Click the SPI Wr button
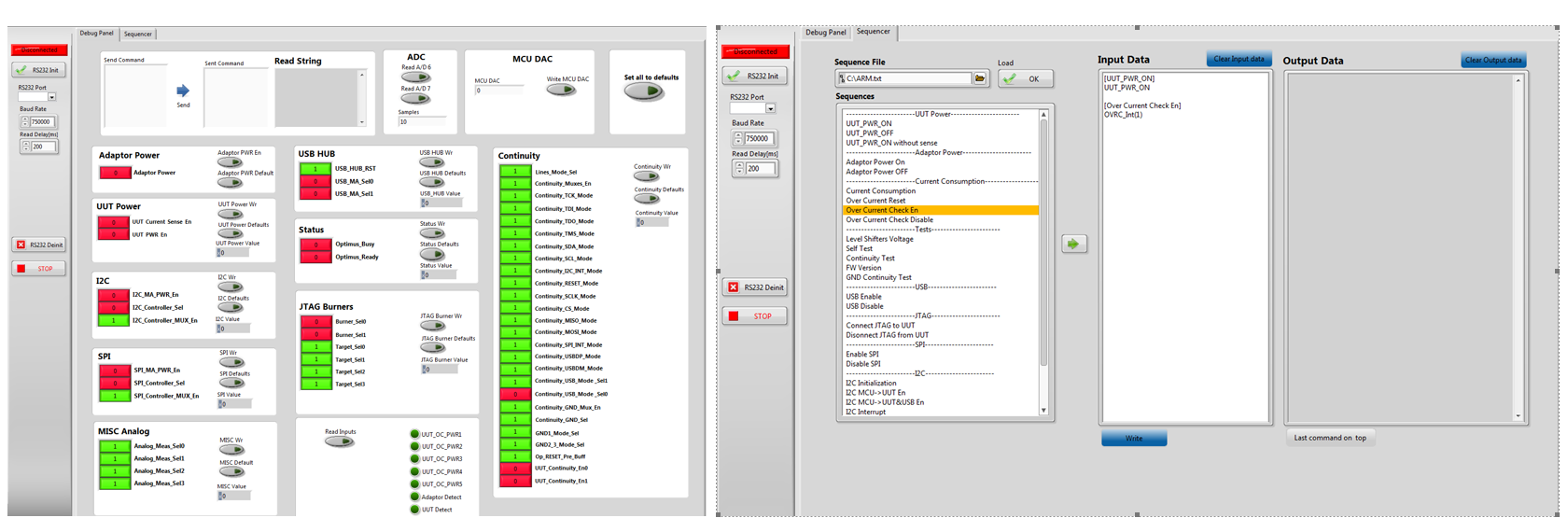The height and width of the screenshot is (532, 1568). [x=231, y=362]
